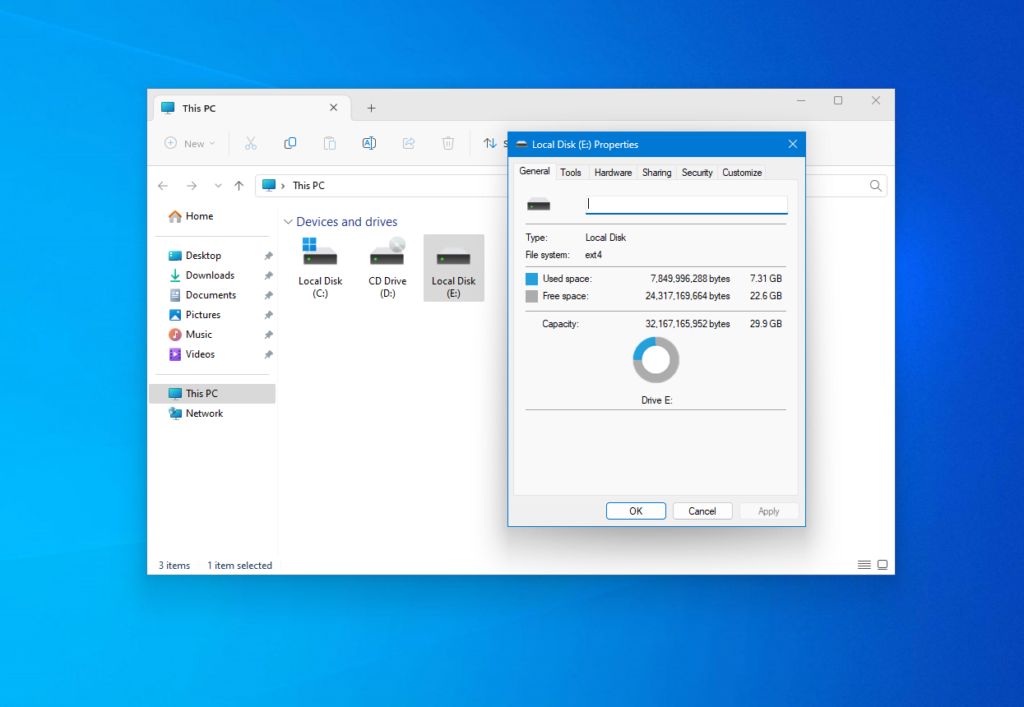Select the CD Drive (D:) icon

(387, 267)
